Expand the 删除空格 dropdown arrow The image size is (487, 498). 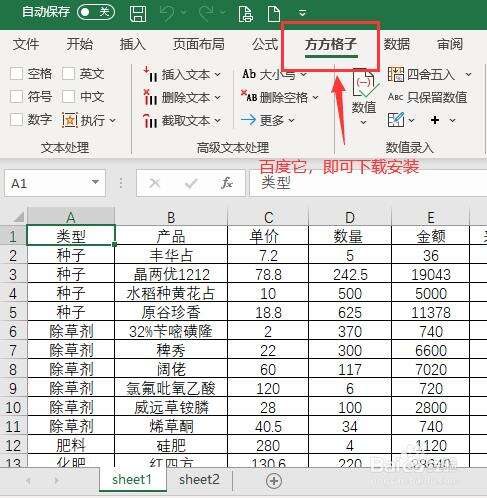(315, 98)
